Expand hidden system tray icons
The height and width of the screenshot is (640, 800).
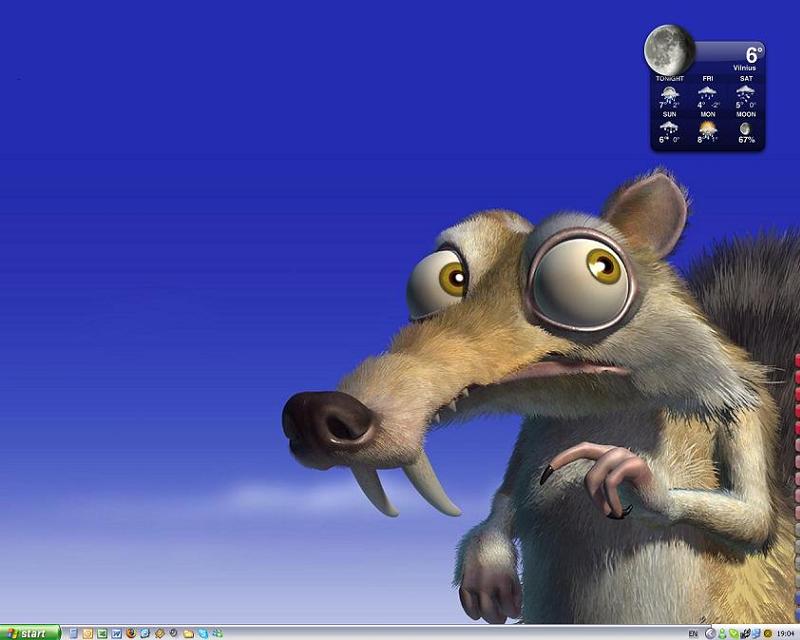710,633
